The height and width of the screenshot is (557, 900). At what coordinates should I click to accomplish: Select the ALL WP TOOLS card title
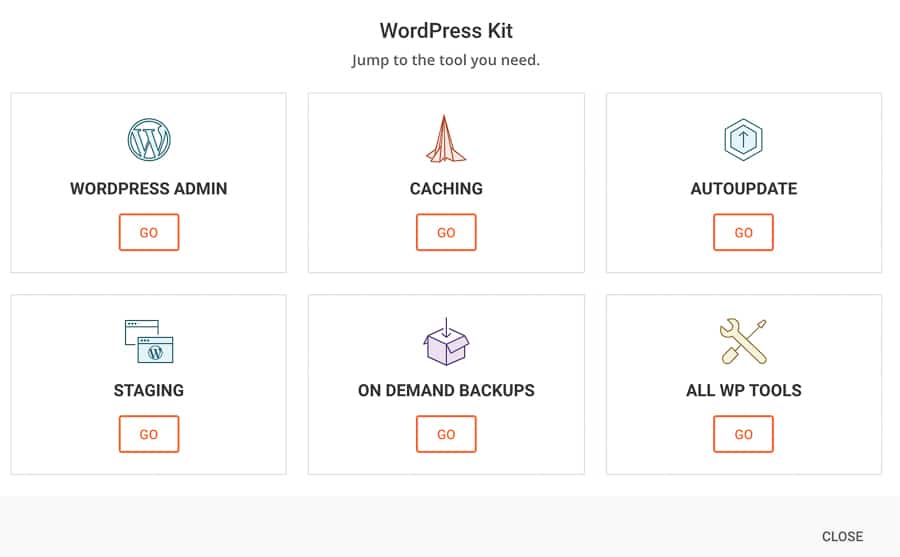[x=743, y=390]
